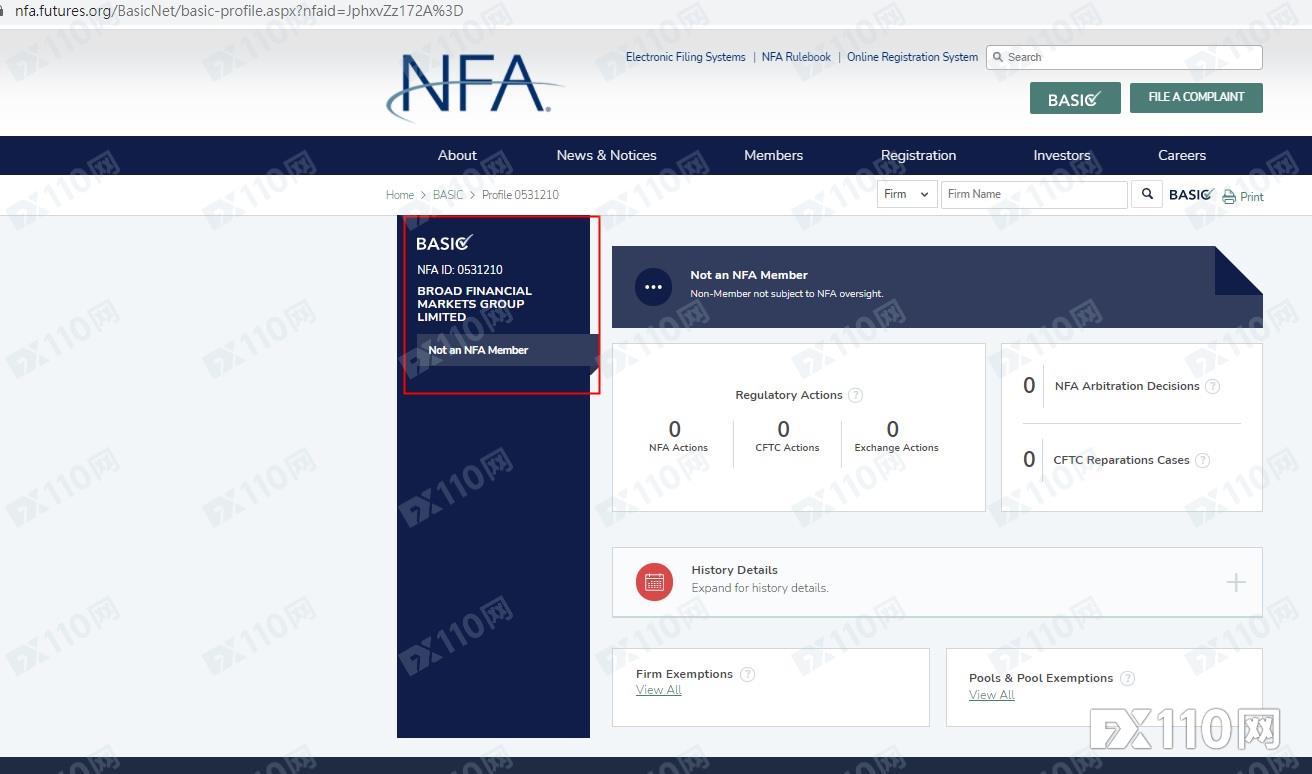Open the News & Notices menu
The width and height of the screenshot is (1312, 774).
pyautogui.click(x=606, y=155)
